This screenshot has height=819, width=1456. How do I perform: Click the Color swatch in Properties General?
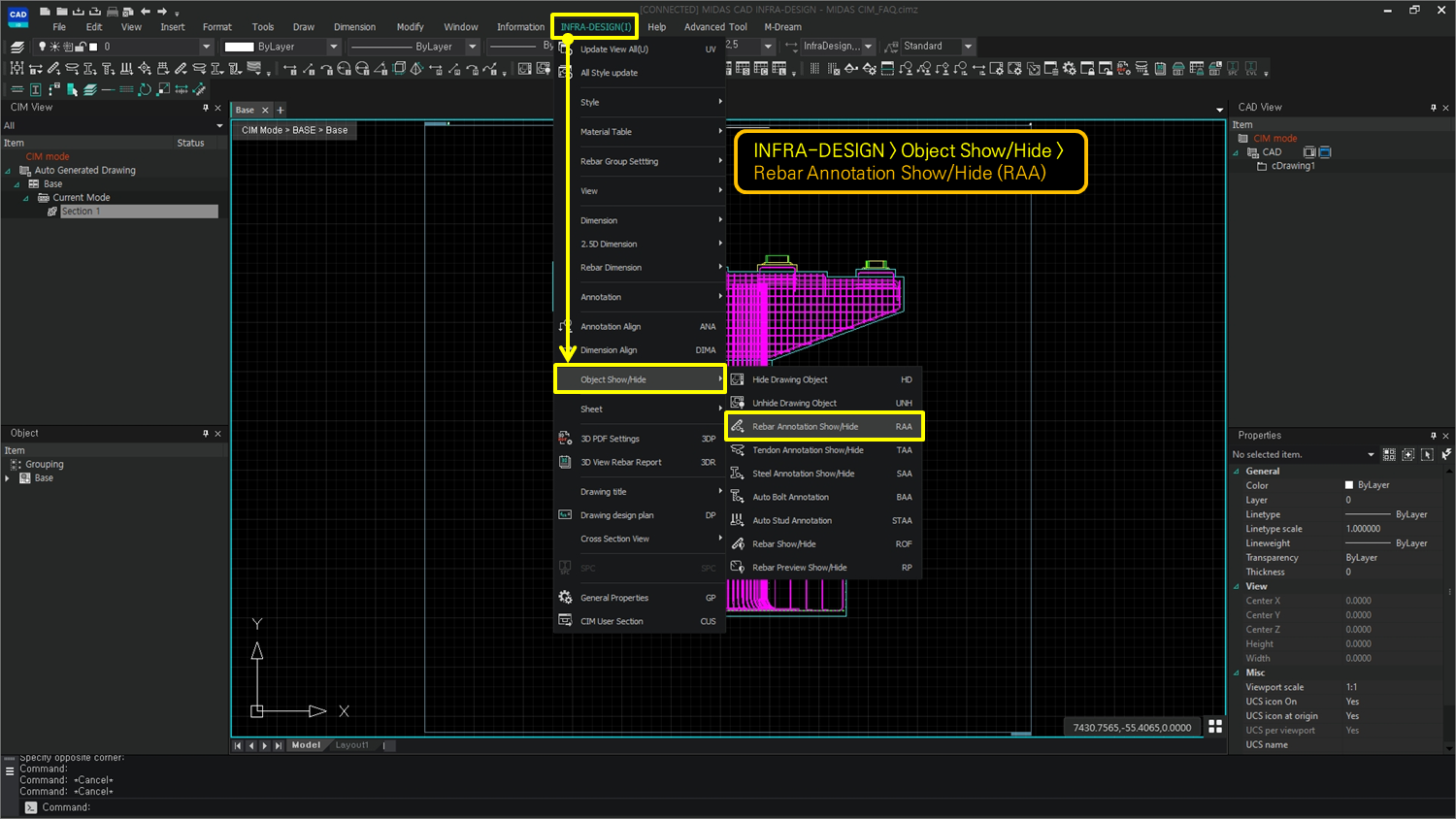tap(1349, 485)
